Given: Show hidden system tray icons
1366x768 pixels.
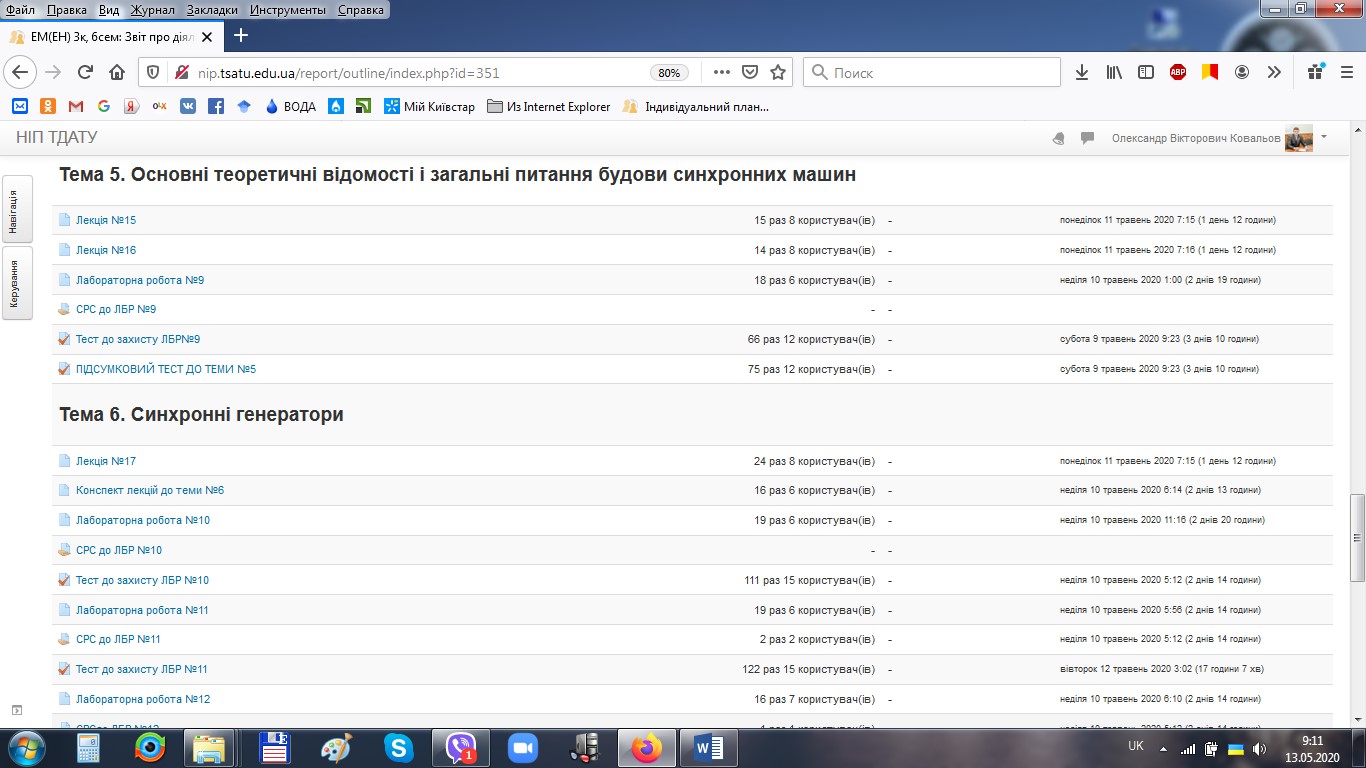Looking at the screenshot, I should (1163, 747).
